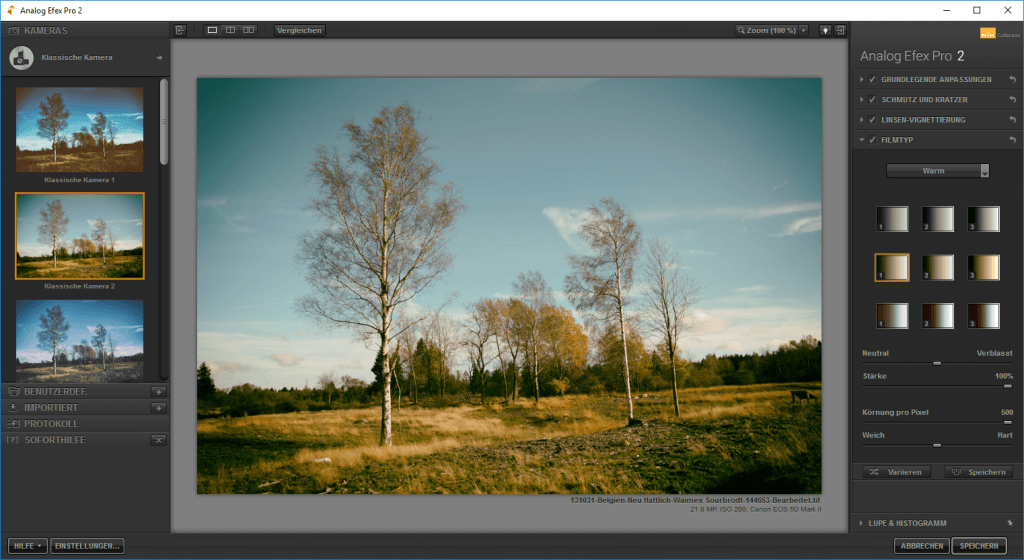
Task: Toggle the Filmtyp checkbox
Action: (872, 140)
